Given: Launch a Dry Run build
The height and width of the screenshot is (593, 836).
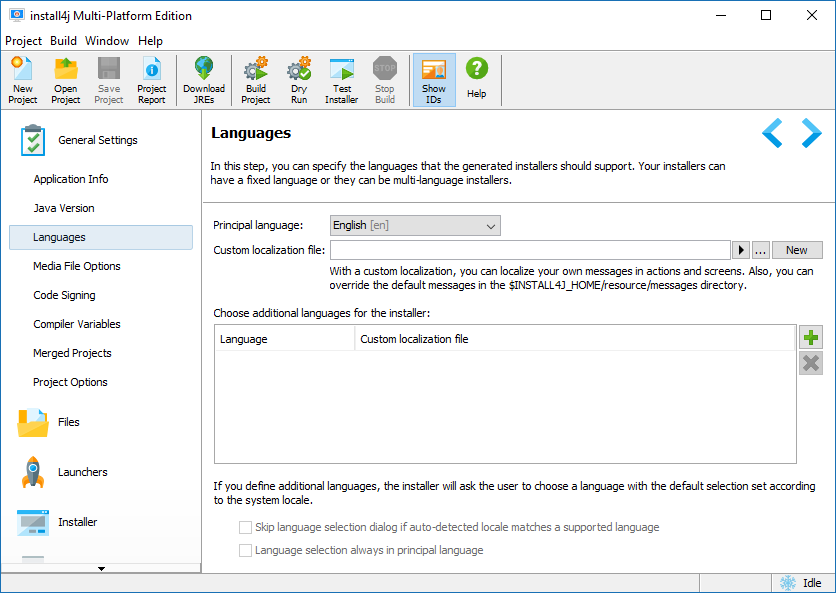Looking at the screenshot, I should click(x=299, y=80).
